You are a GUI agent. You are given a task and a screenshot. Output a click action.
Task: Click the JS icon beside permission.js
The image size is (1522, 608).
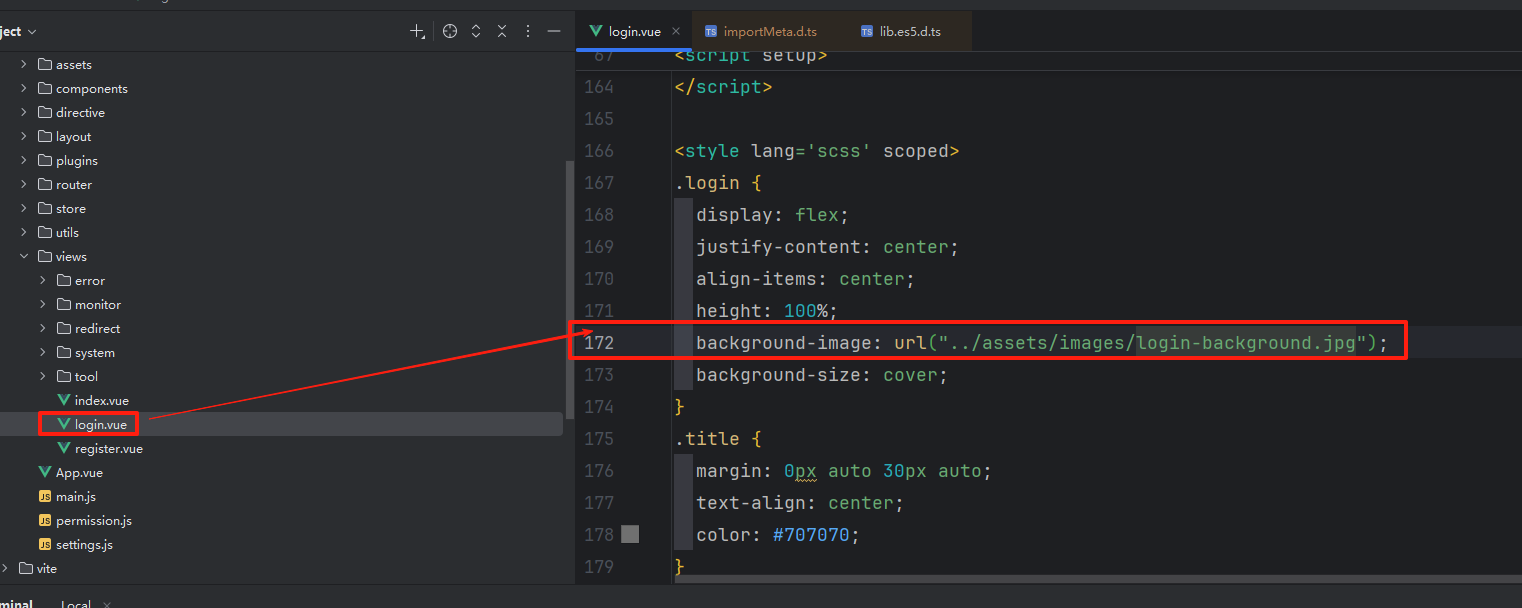click(x=45, y=520)
